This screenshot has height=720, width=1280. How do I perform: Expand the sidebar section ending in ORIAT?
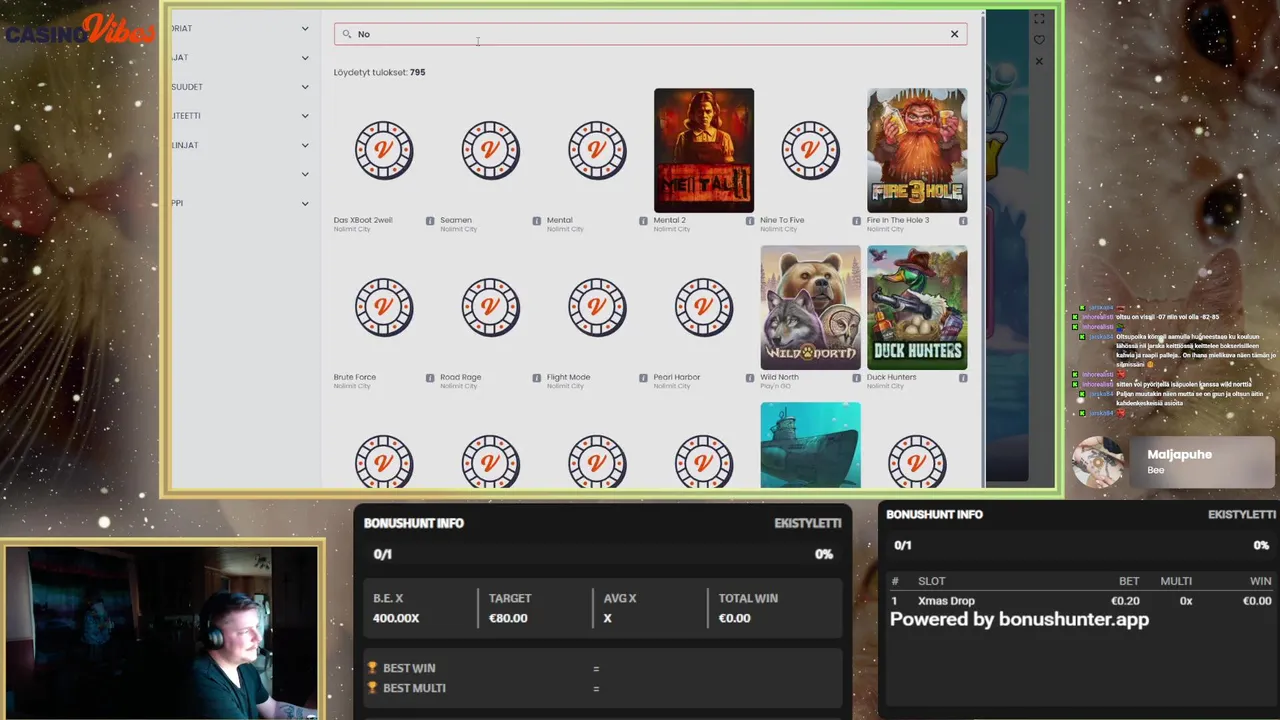tap(305, 28)
